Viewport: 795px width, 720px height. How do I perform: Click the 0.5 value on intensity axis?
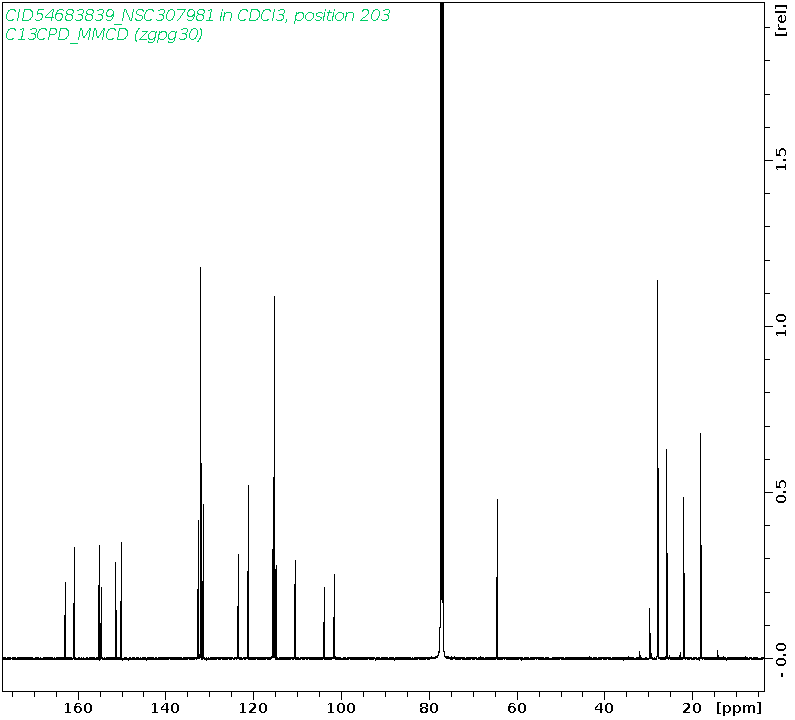click(781, 492)
